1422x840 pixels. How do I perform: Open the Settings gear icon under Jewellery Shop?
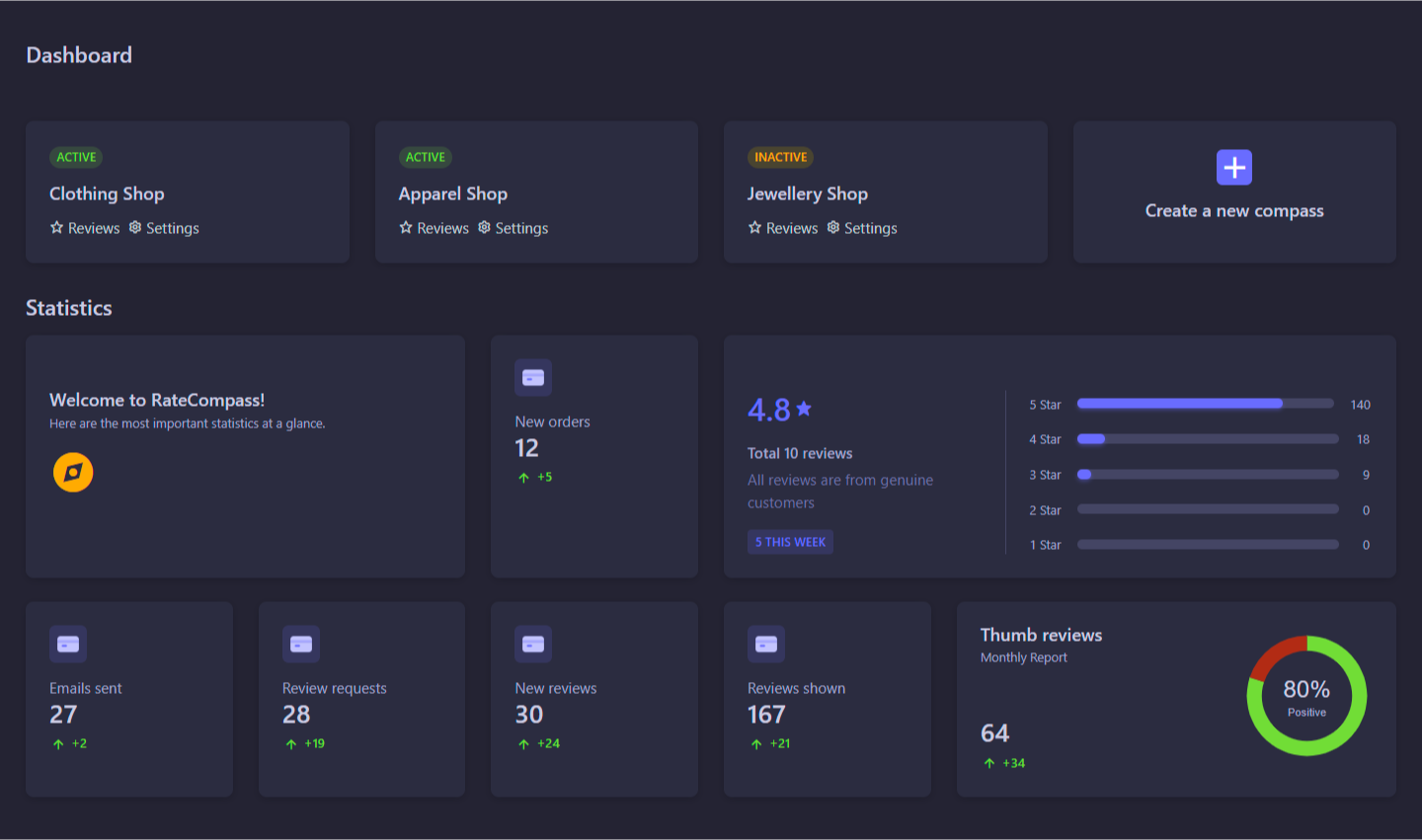click(832, 227)
